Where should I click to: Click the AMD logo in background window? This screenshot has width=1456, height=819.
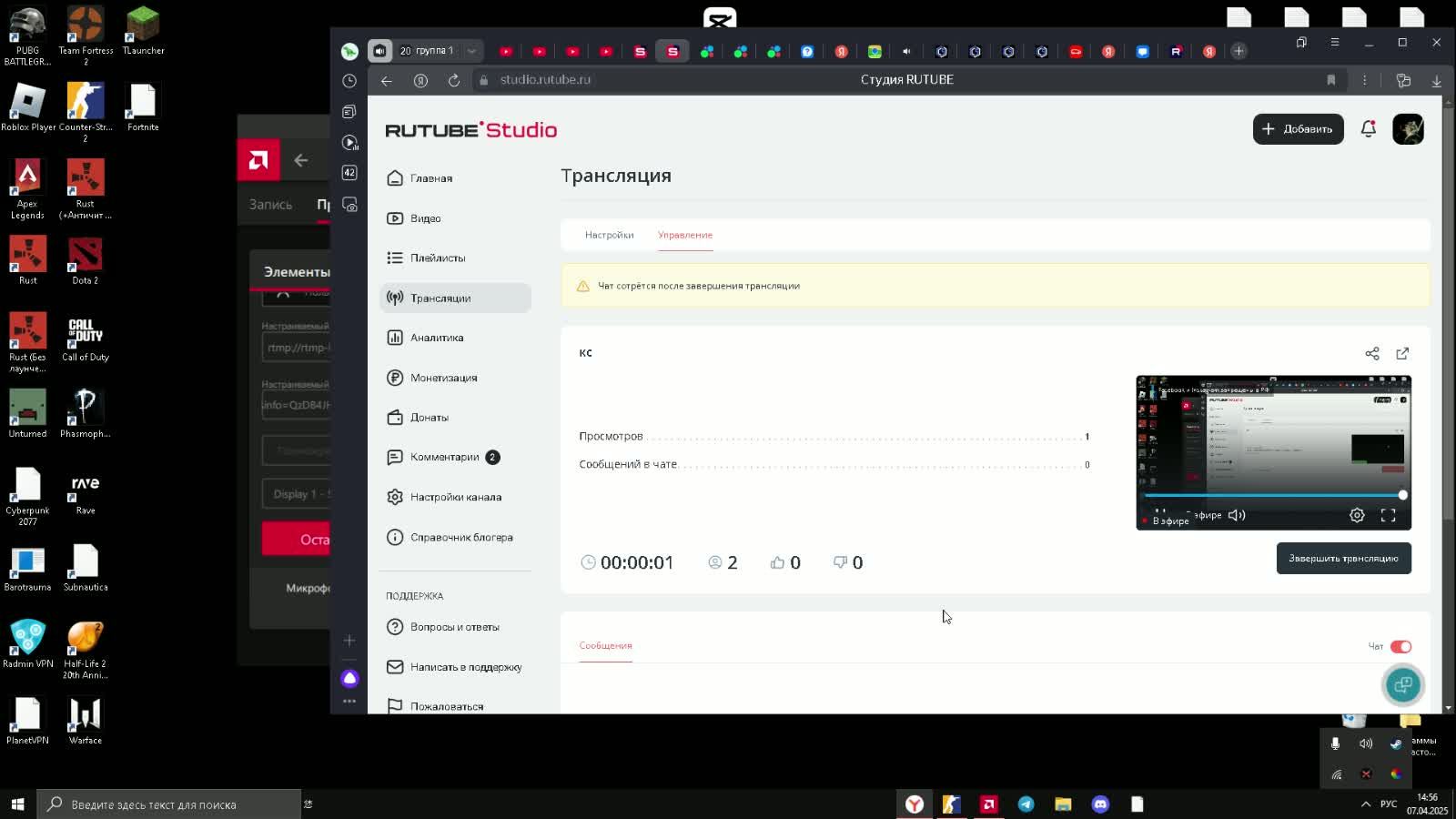(x=258, y=161)
